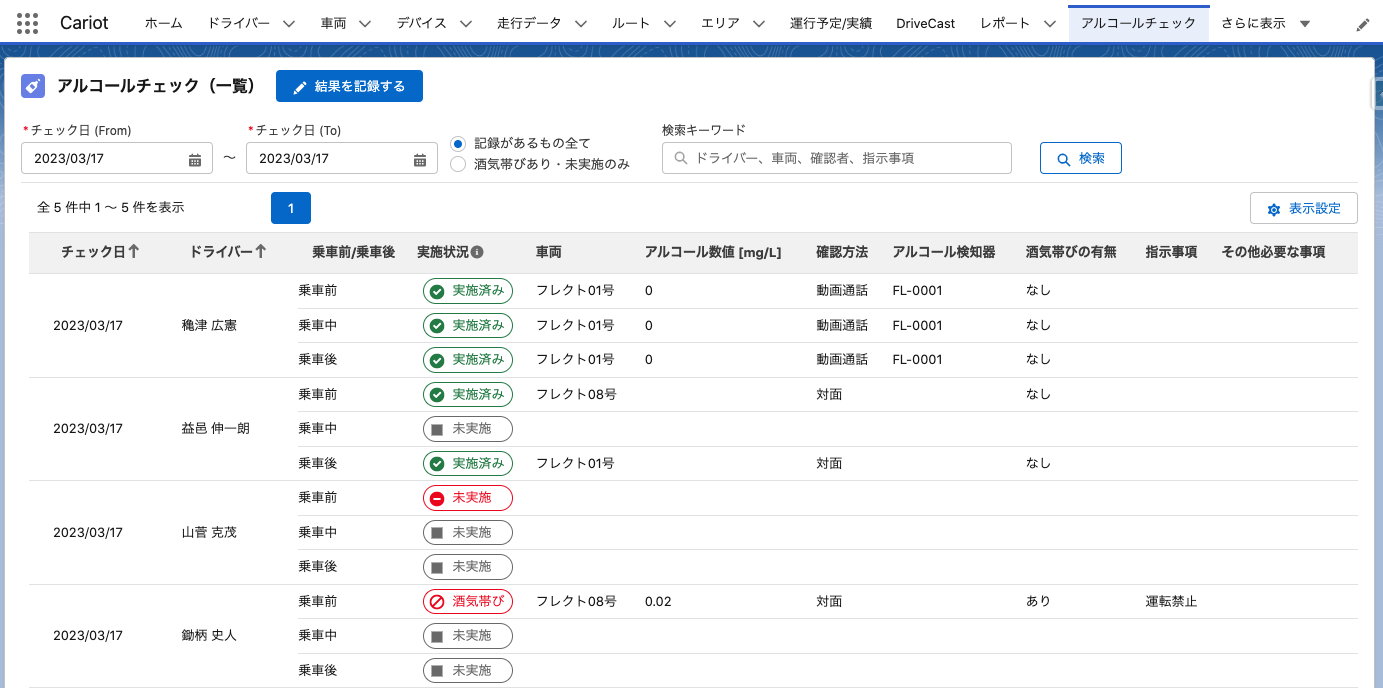The height and width of the screenshot is (688, 1383).
Task: Click the チェック日 (From) date field
Action: pos(117,158)
